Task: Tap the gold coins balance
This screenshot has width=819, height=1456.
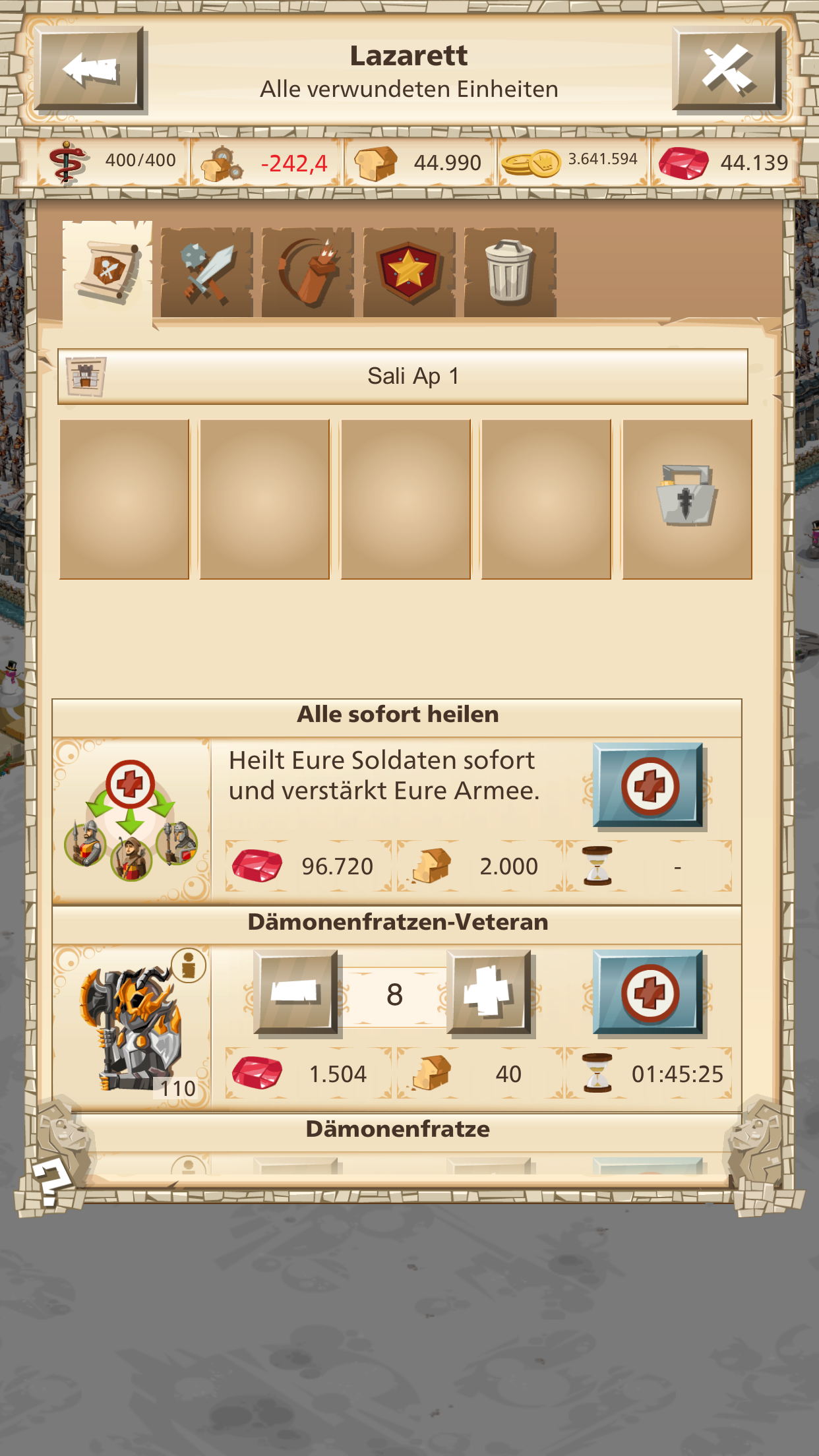Action: click(x=572, y=163)
